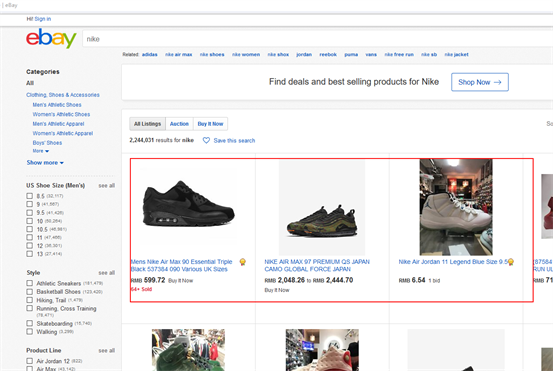Click into the search field containing nike
Screen dimensions: 553x371
(317, 39)
